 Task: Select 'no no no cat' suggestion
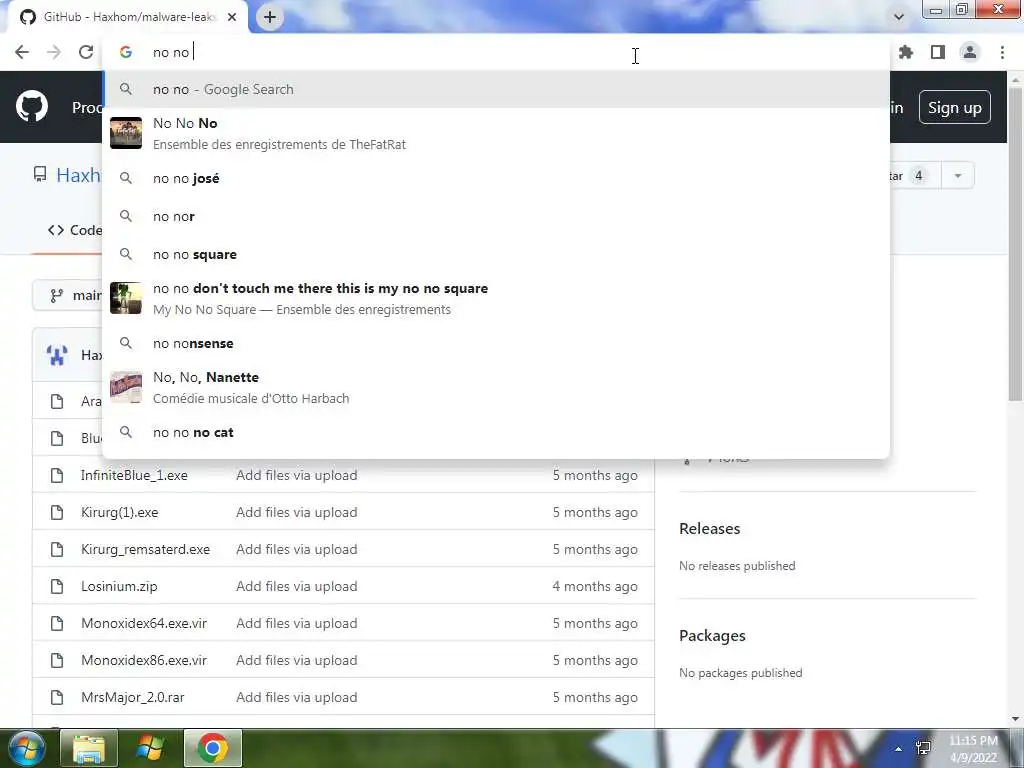tap(496, 432)
